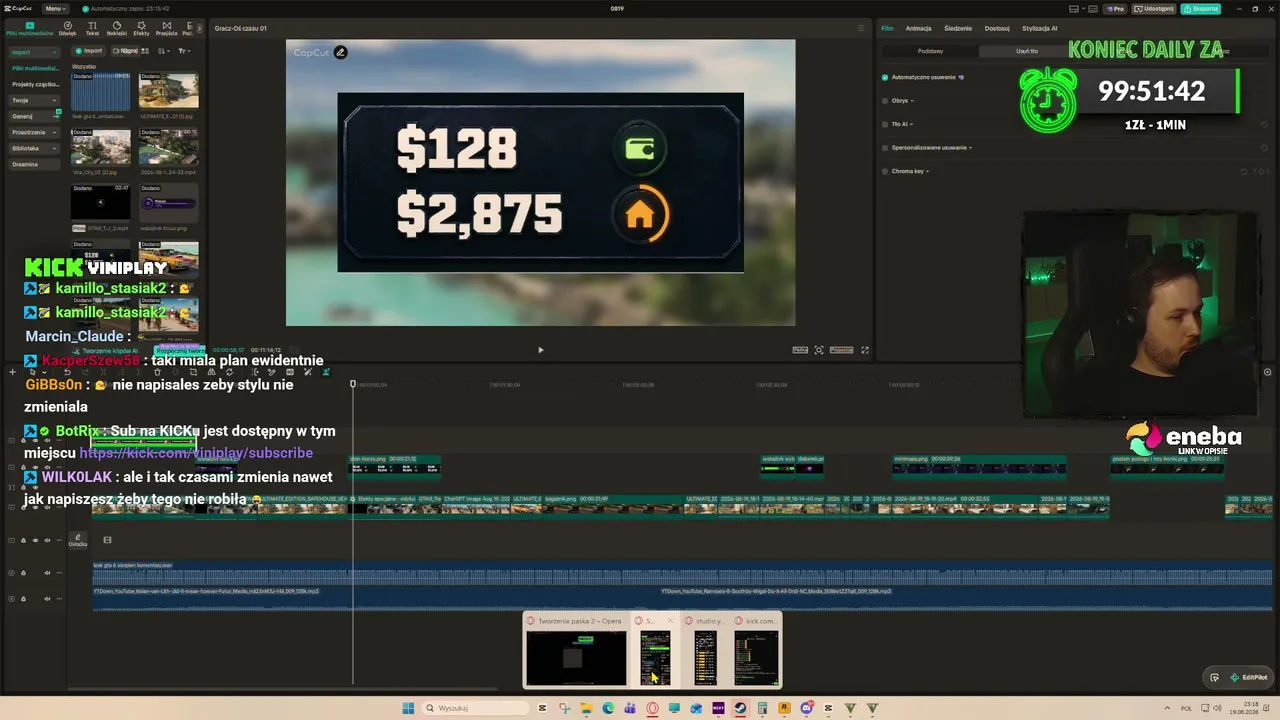Click the Eksportuj export button
Screen dimensions: 1280x720
pos(1201,9)
